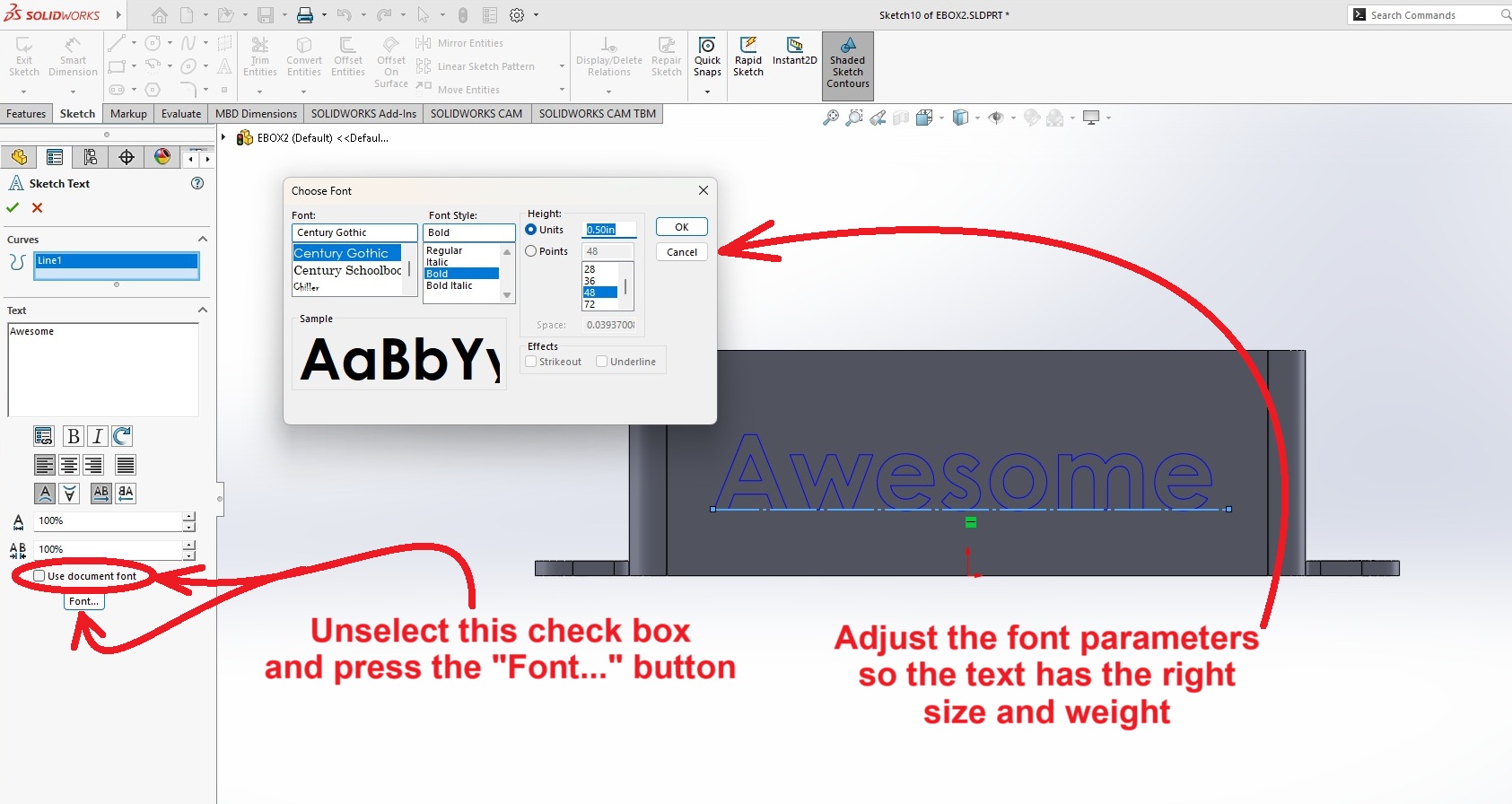Accept sketch text with green checkmark
Viewport: 1512px width, 804px height.
[x=13, y=207]
